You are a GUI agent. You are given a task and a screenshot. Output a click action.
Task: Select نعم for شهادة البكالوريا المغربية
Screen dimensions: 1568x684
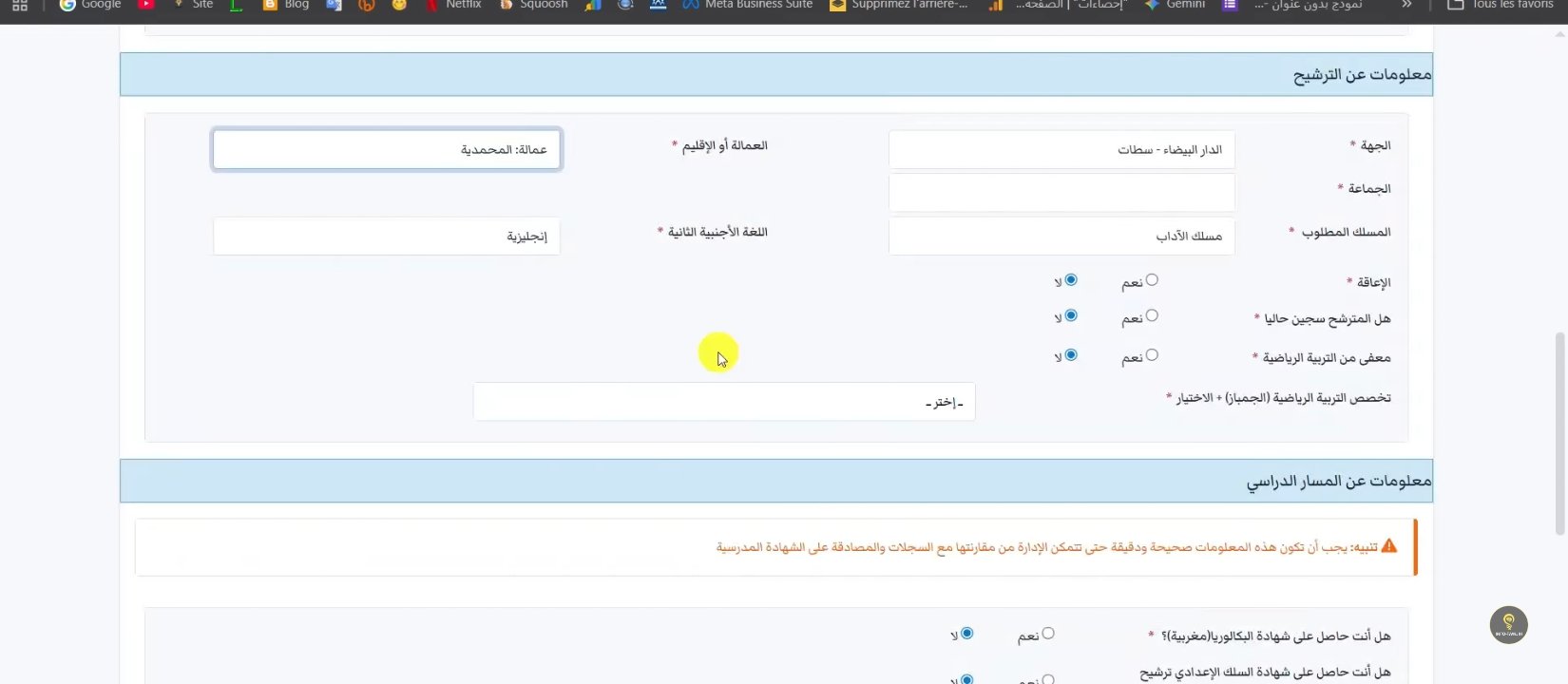pyautogui.click(x=1048, y=634)
